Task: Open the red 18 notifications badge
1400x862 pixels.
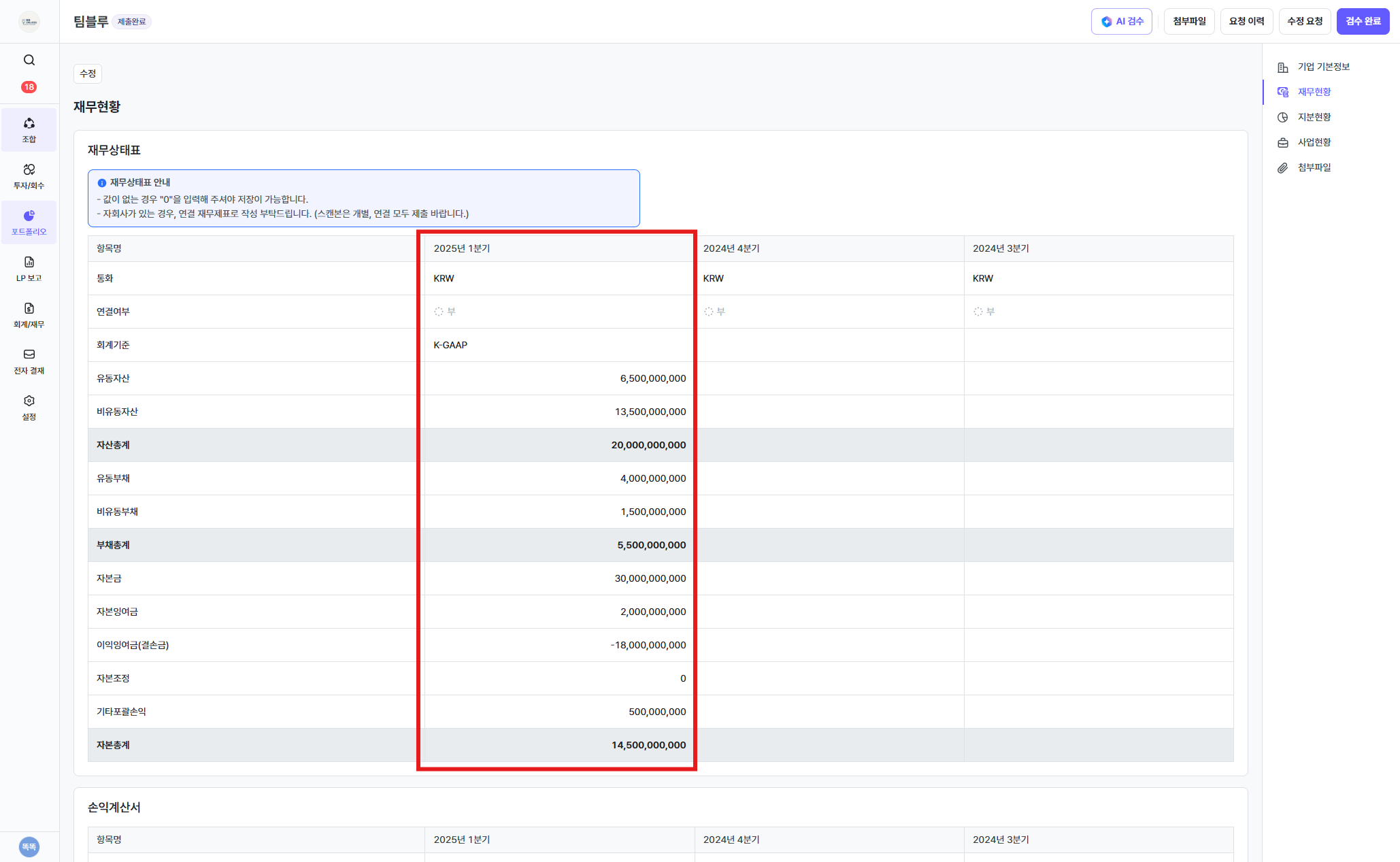Action: coord(29,87)
